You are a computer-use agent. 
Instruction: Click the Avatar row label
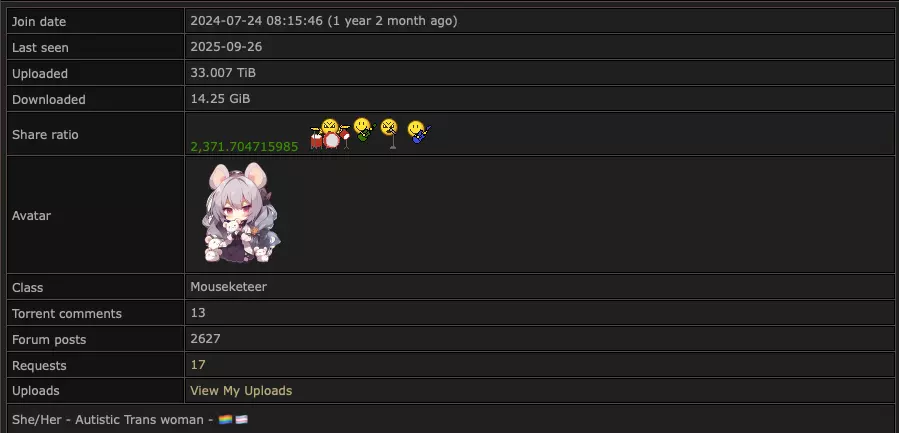32,216
